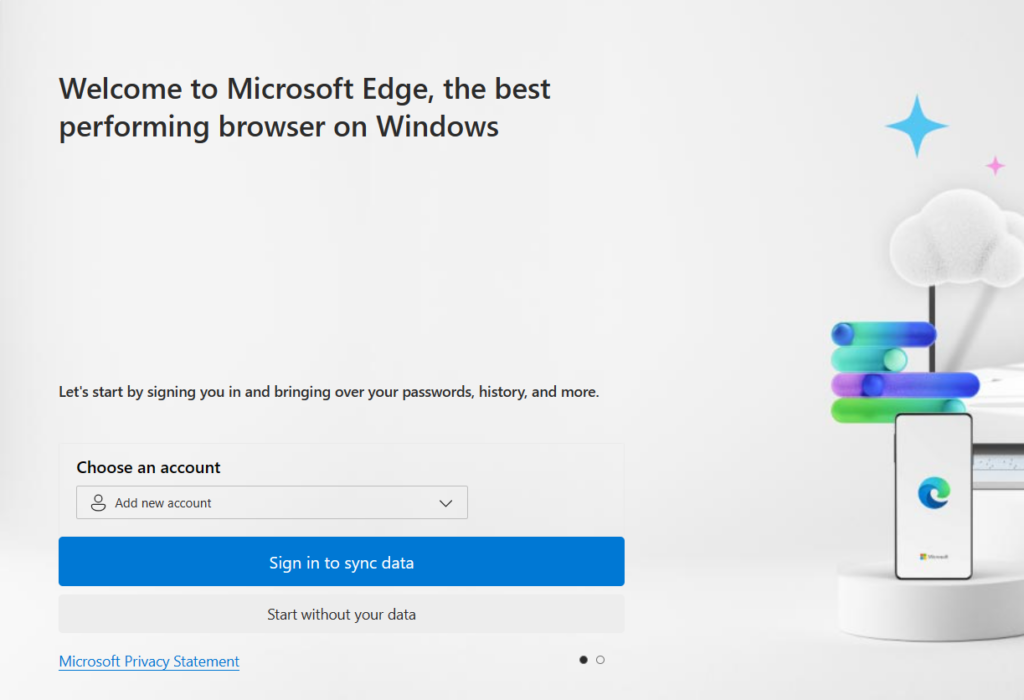Click the purple toggle pill in illustration
Viewport: 1024px width, 700px height.
pyautogui.click(x=903, y=385)
